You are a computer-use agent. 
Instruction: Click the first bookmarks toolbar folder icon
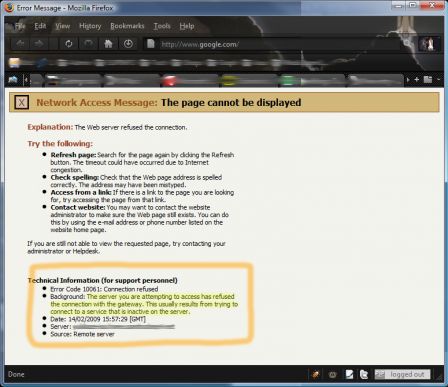click(x=15, y=62)
